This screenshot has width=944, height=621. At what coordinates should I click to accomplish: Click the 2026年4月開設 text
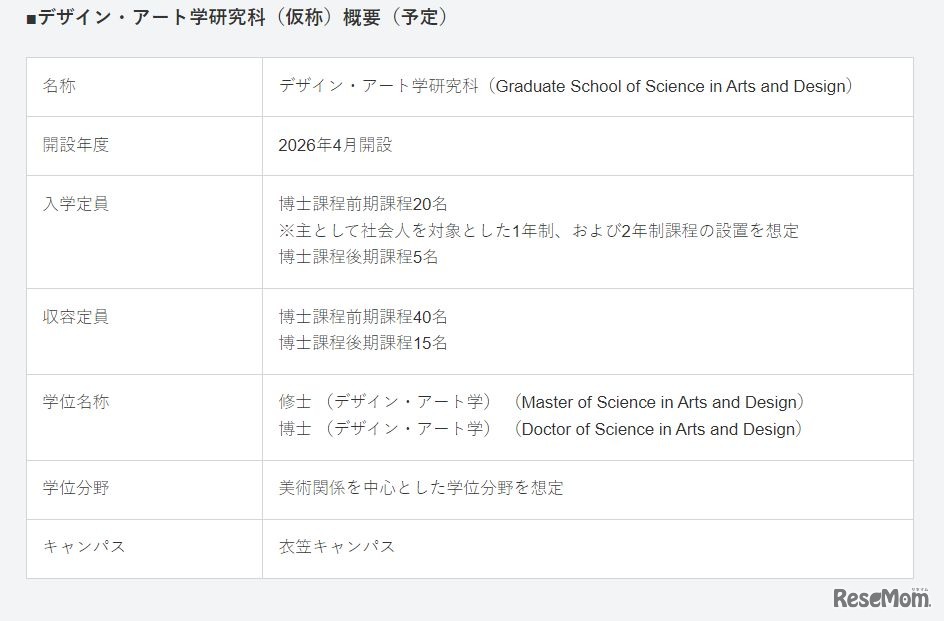tap(335, 145)
